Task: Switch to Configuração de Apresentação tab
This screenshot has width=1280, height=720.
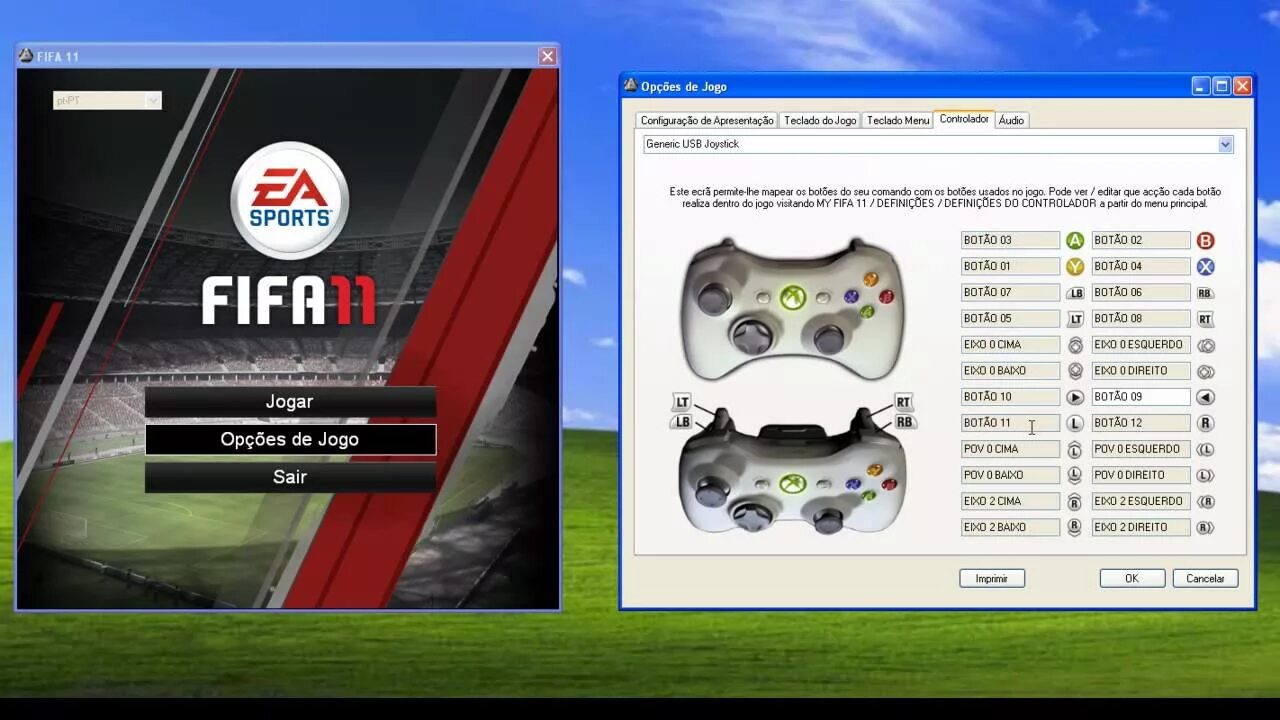Action: pos(707,120)
